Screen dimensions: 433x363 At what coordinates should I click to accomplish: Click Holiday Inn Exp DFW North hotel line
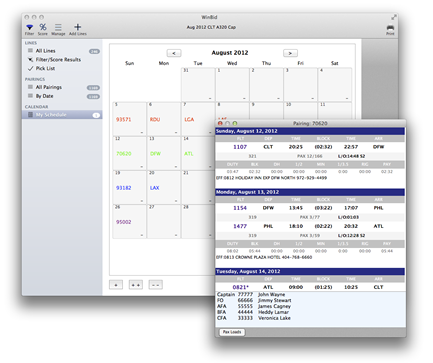[271, 178]
